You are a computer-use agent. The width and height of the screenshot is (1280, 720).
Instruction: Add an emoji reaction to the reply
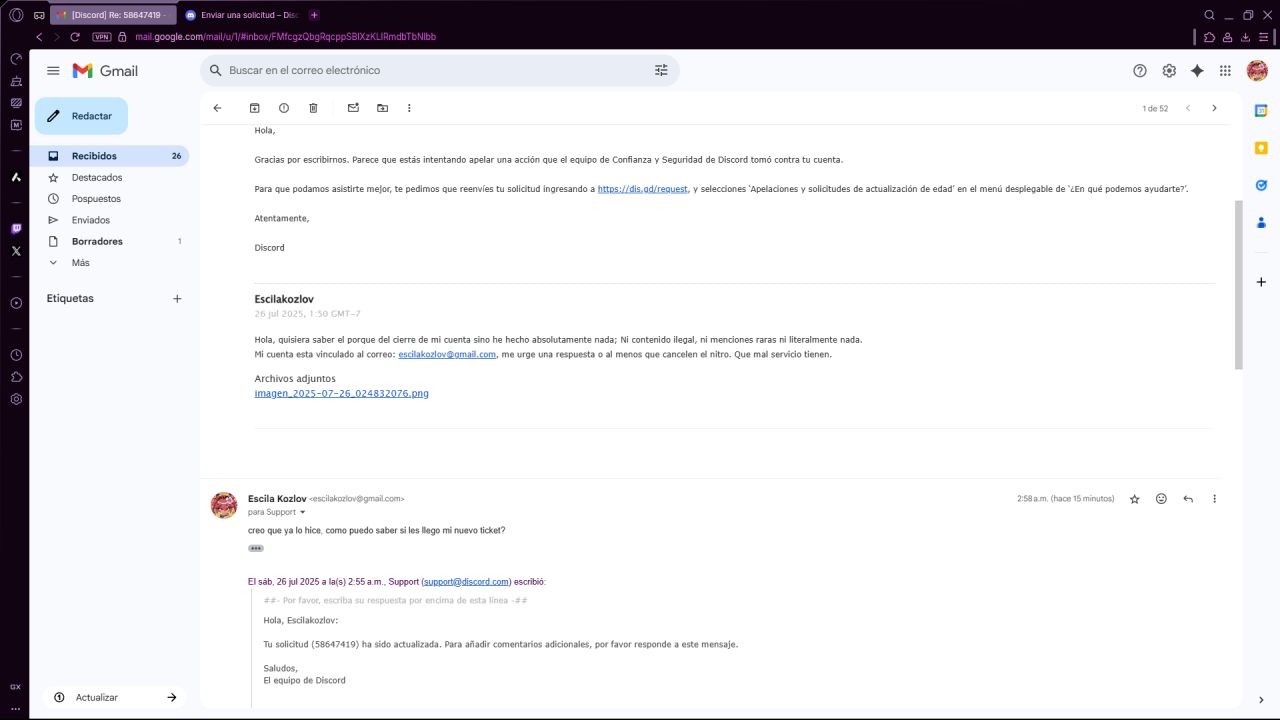(x=1161, y=499)
